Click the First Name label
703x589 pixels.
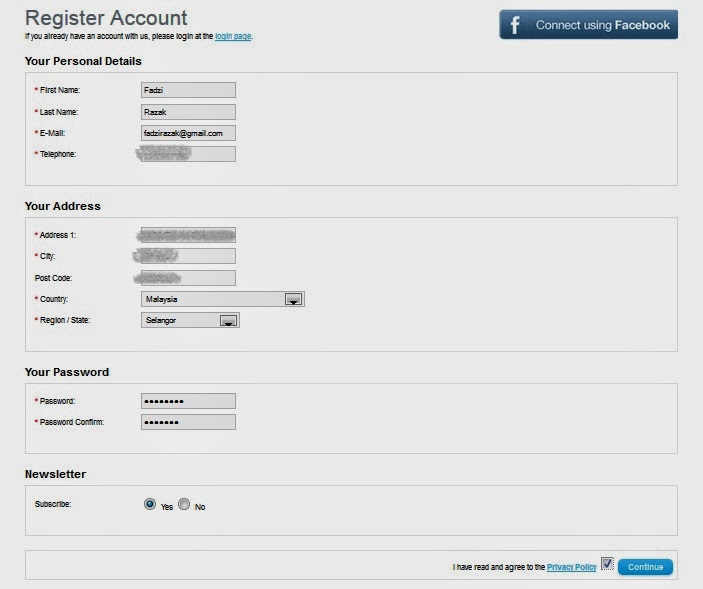pos(60,90)
